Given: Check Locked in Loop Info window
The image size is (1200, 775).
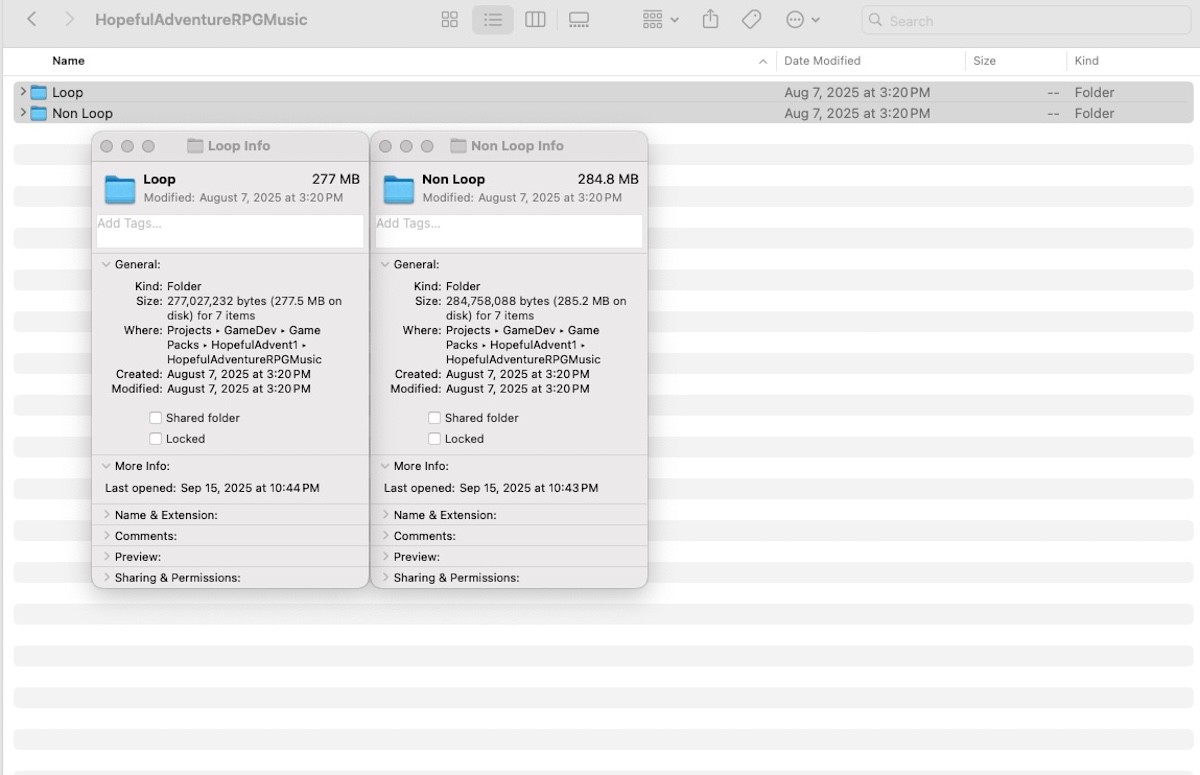Looking at the screenshot, I should (155, 439).
